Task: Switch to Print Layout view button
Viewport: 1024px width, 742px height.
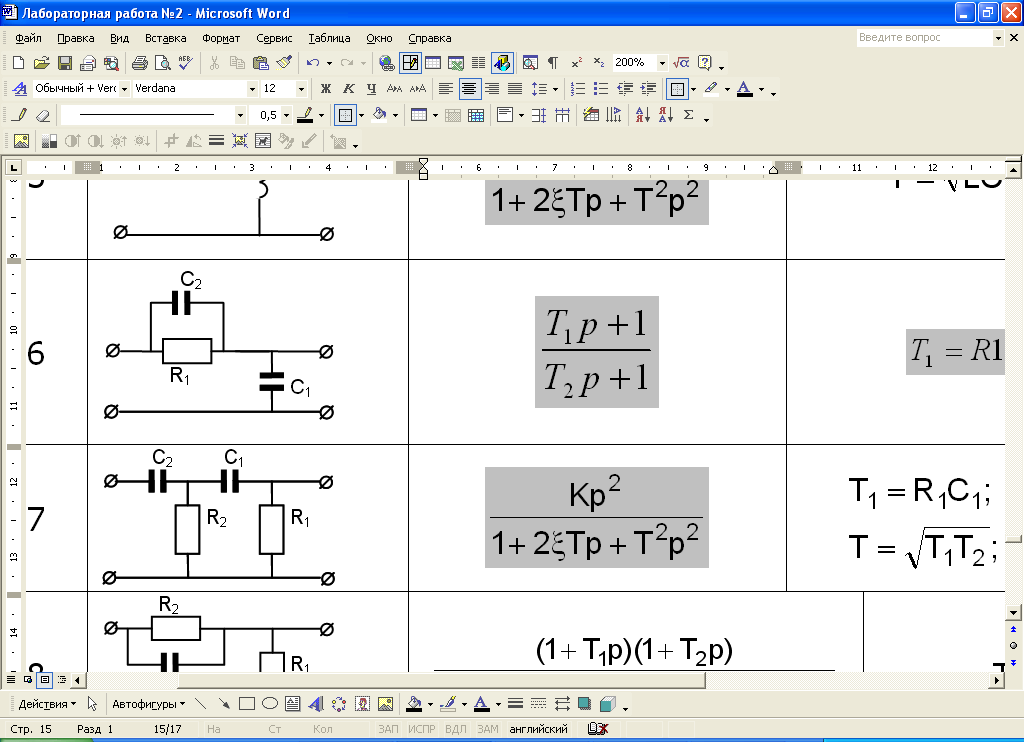Action: [x=44, y=680]
